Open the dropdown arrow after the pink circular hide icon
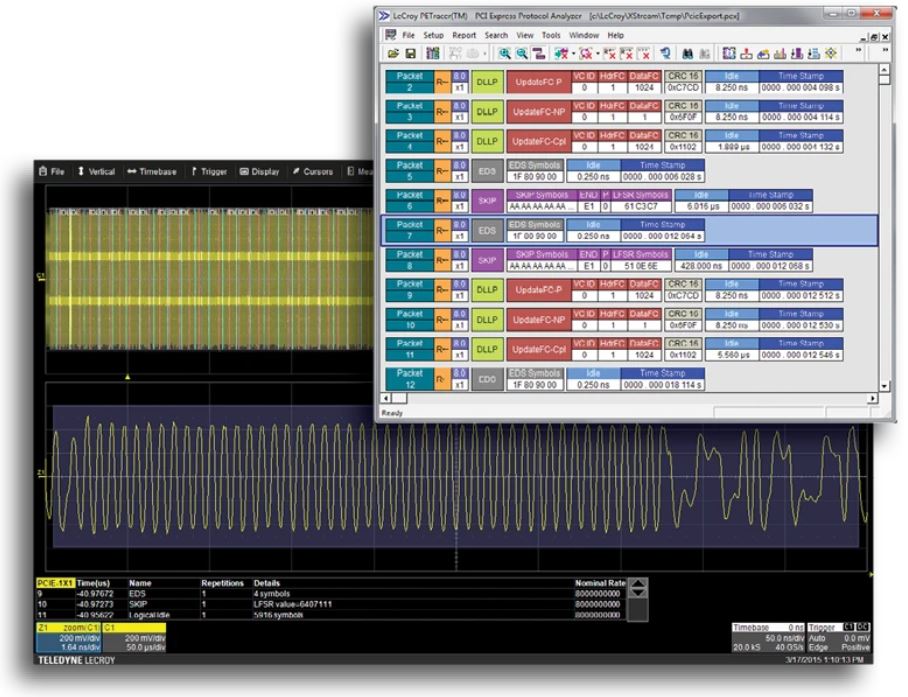Image resolution: width=908 pixels, height=697 pixels. [x=598, y=54]
